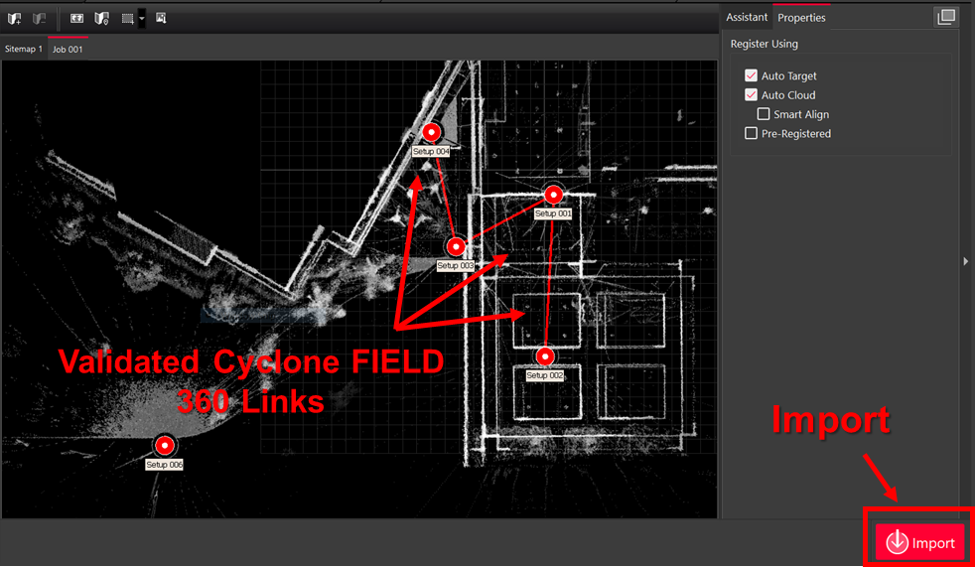
Task: Open the selection tool dropdown arrow
Action: point(142,18)
